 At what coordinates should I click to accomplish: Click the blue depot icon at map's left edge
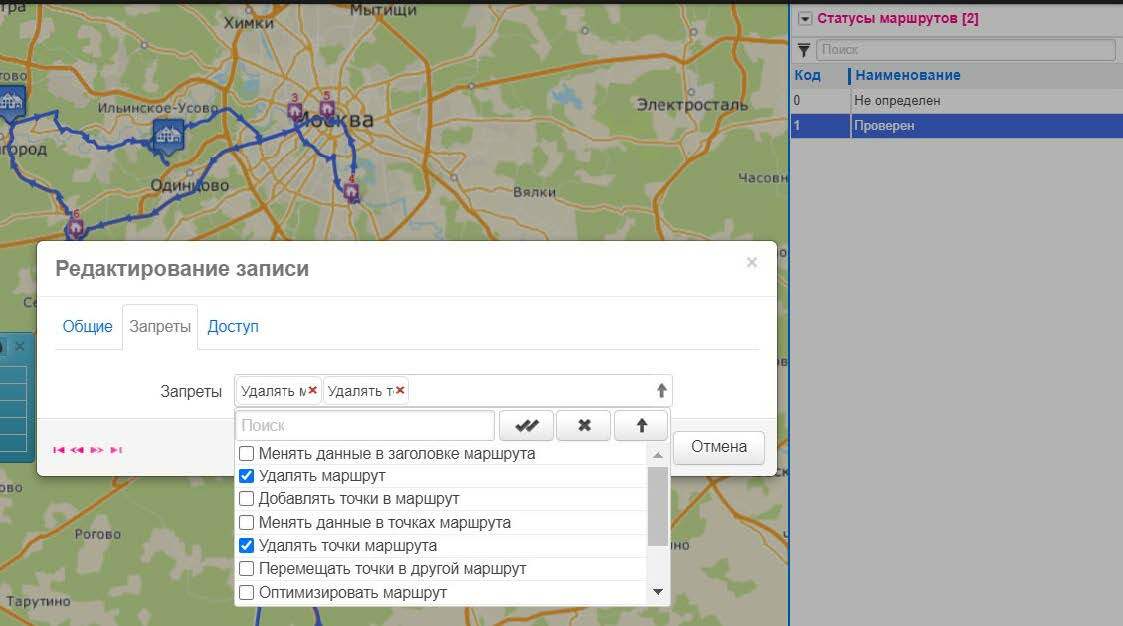(x=11, y=102)
